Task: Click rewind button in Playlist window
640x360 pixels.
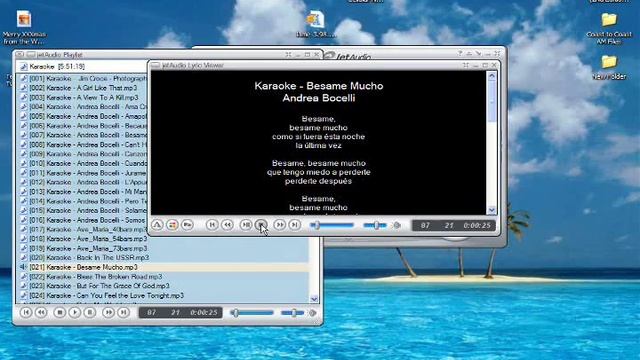Action: [x=41, y=312]
